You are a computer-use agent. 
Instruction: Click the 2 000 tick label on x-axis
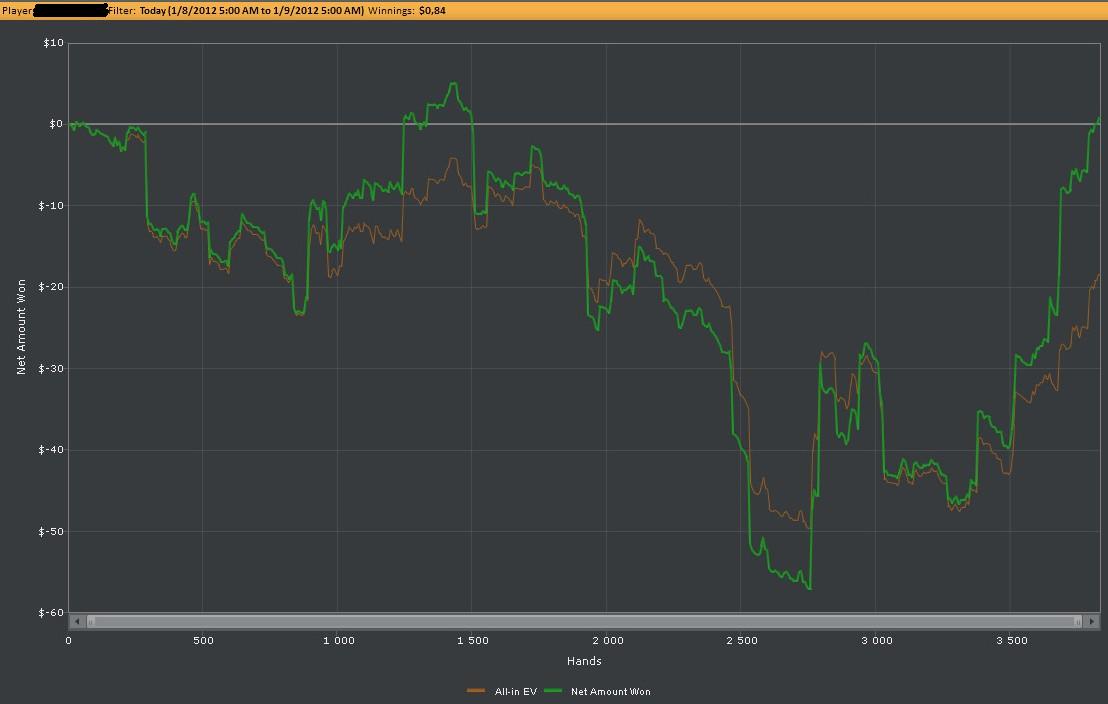point(607,640)
